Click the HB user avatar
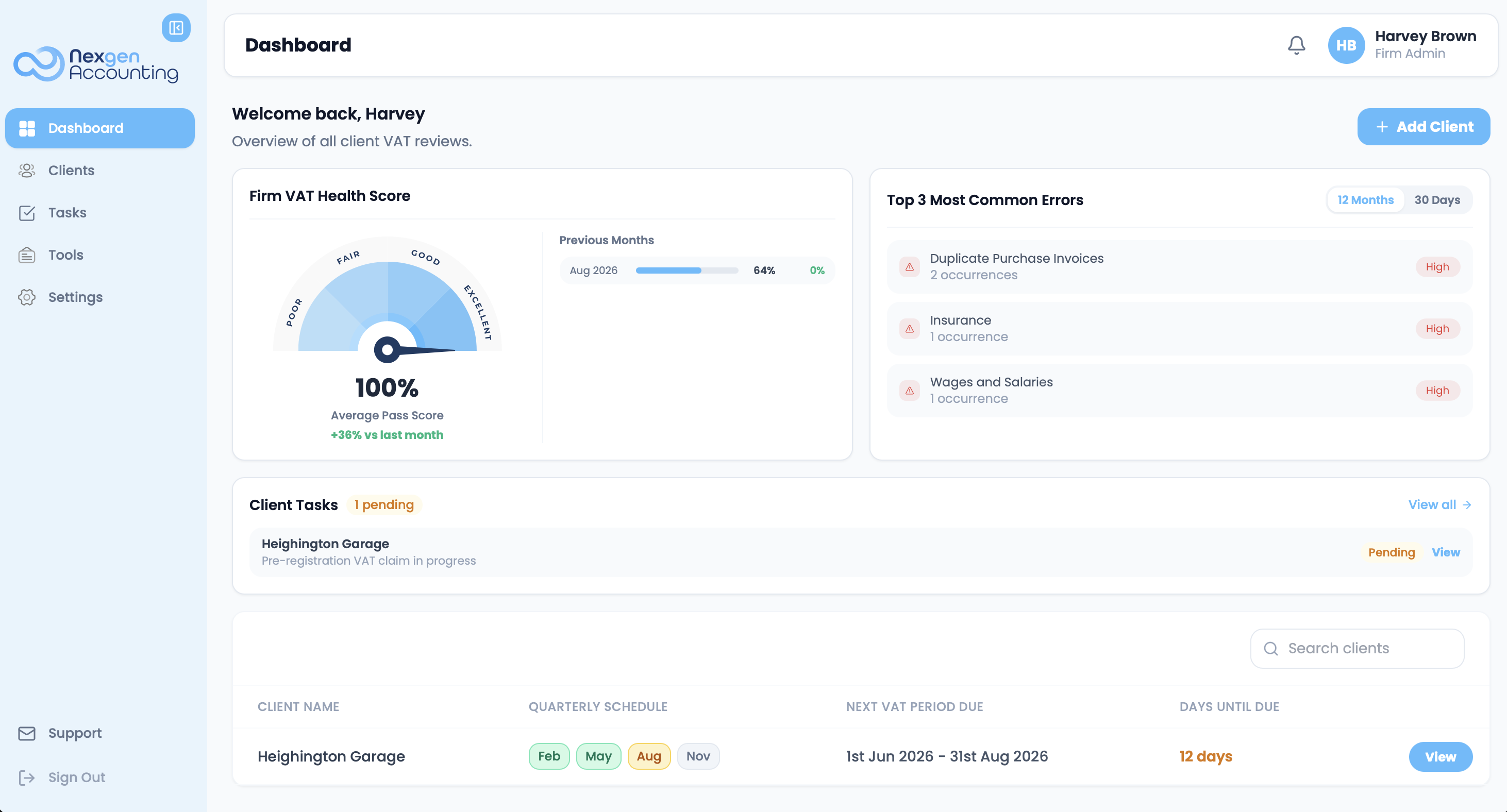Viewport: 1507px width, 812px height. pos(1346,45)
